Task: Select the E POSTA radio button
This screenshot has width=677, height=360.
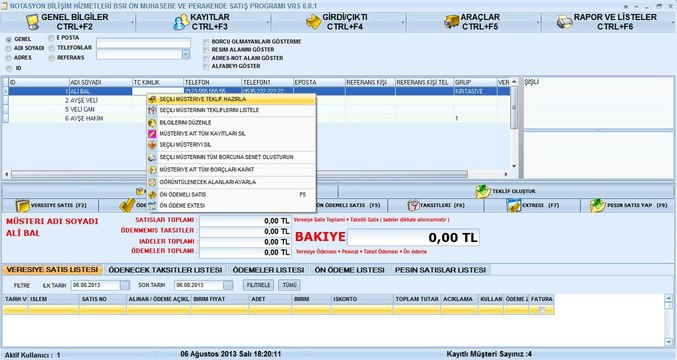Action: (x=51, y=38)
